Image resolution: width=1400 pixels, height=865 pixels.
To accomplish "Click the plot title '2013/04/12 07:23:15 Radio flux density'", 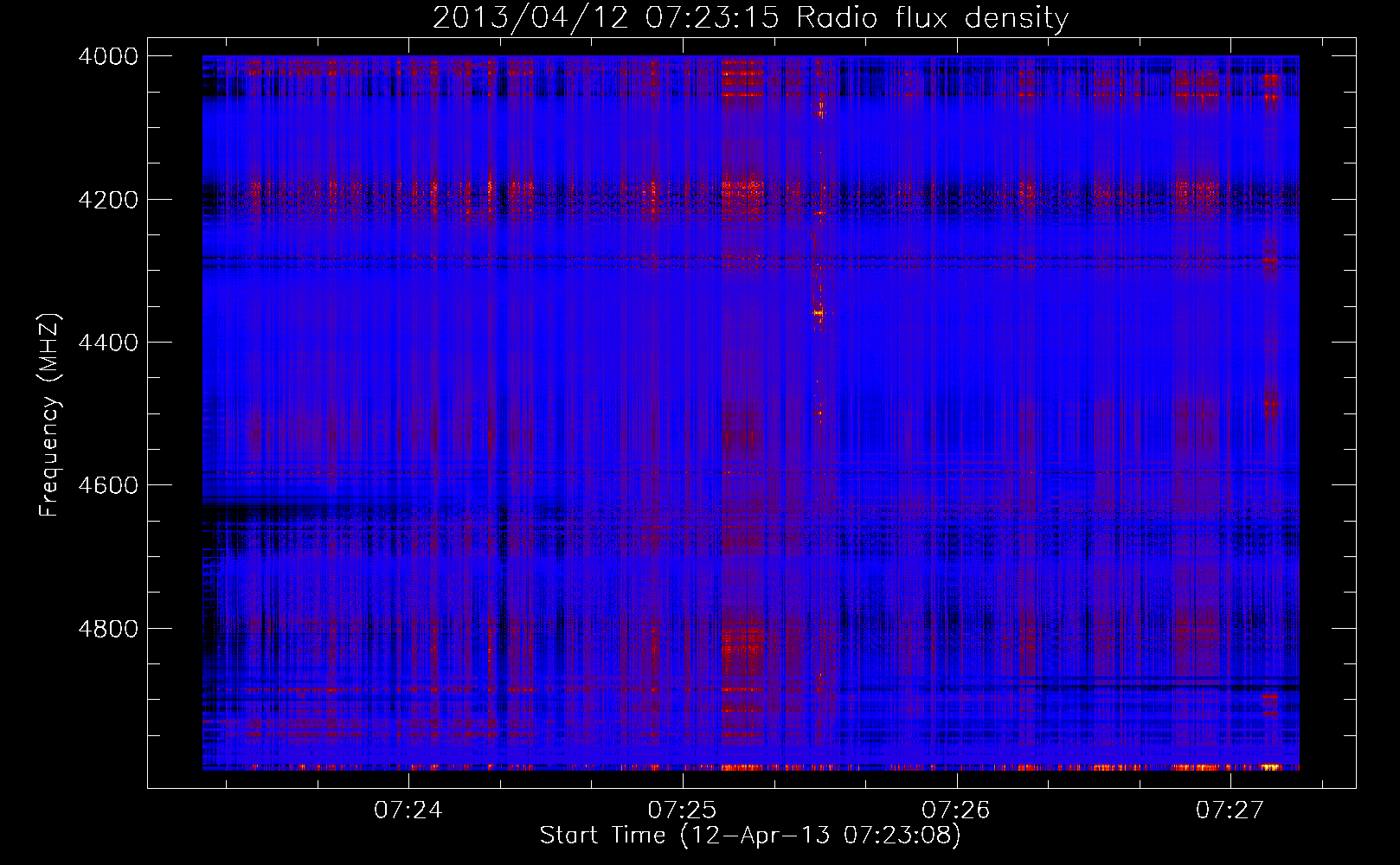I will pyautogui.click(x=750, y=18).
